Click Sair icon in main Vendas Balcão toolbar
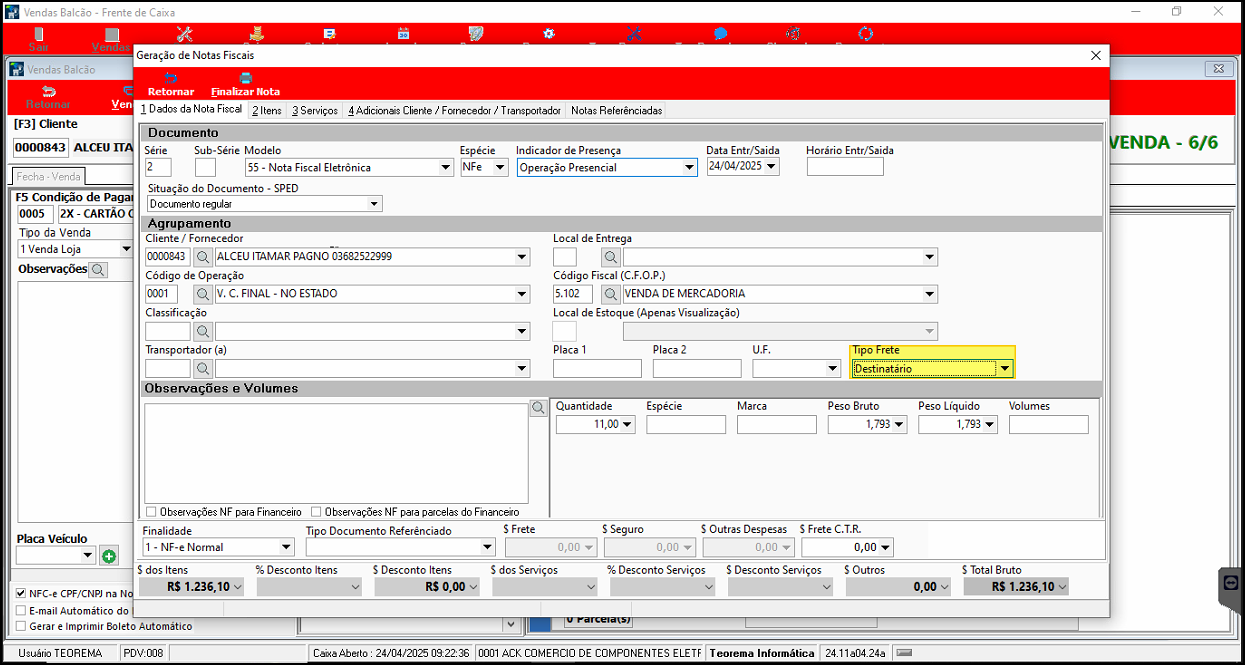This screenshot has height=665, width=1245. [39, 34]
